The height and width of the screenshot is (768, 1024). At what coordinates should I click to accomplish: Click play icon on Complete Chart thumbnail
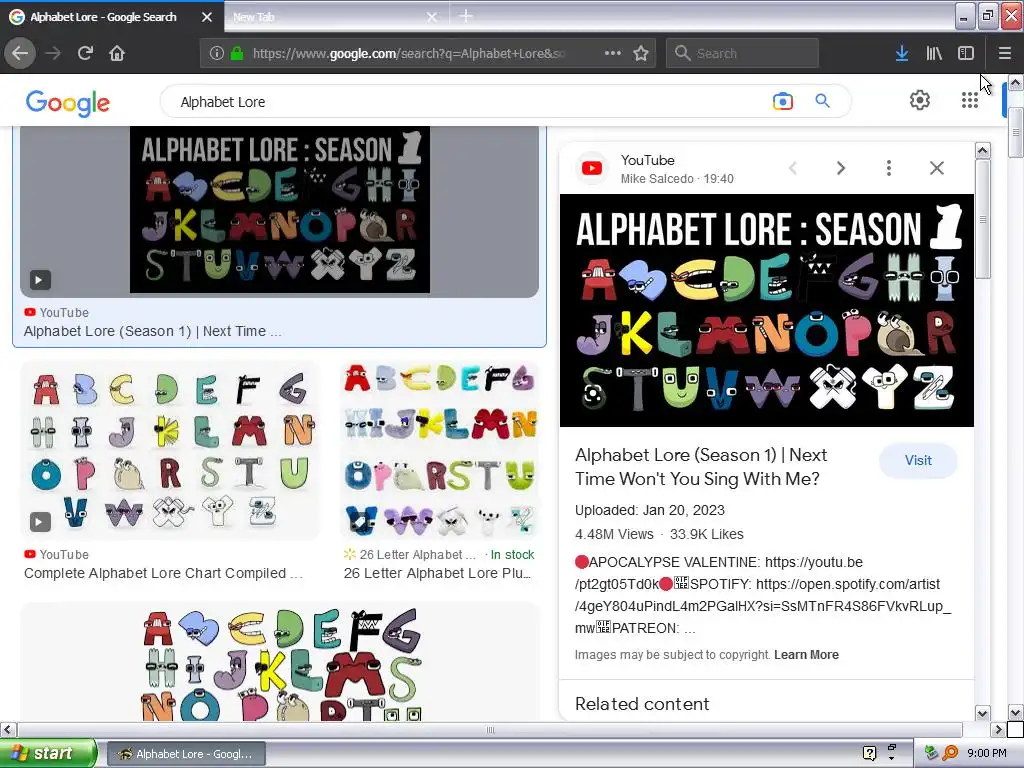point(39,522)
